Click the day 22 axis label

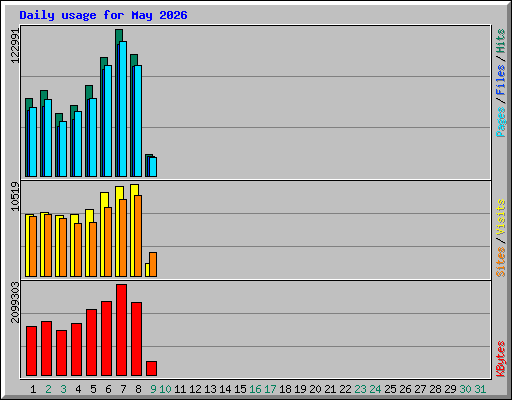pos(345,389)
